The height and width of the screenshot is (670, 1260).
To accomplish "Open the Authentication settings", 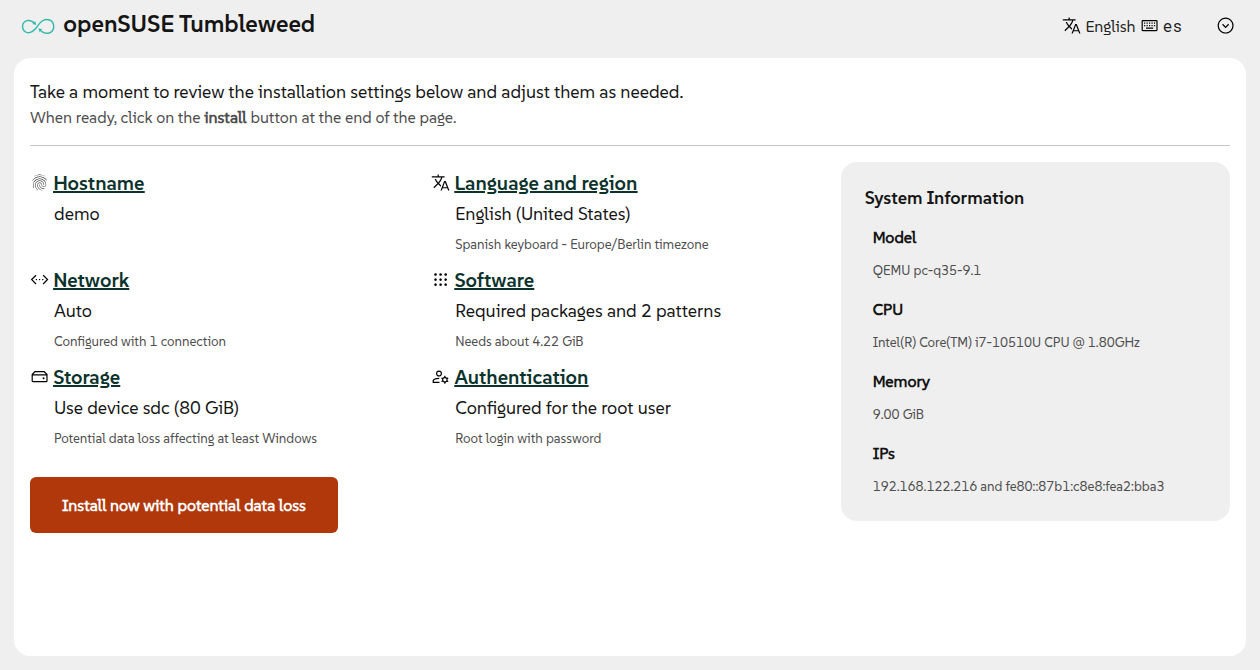I will click(521, 377).
